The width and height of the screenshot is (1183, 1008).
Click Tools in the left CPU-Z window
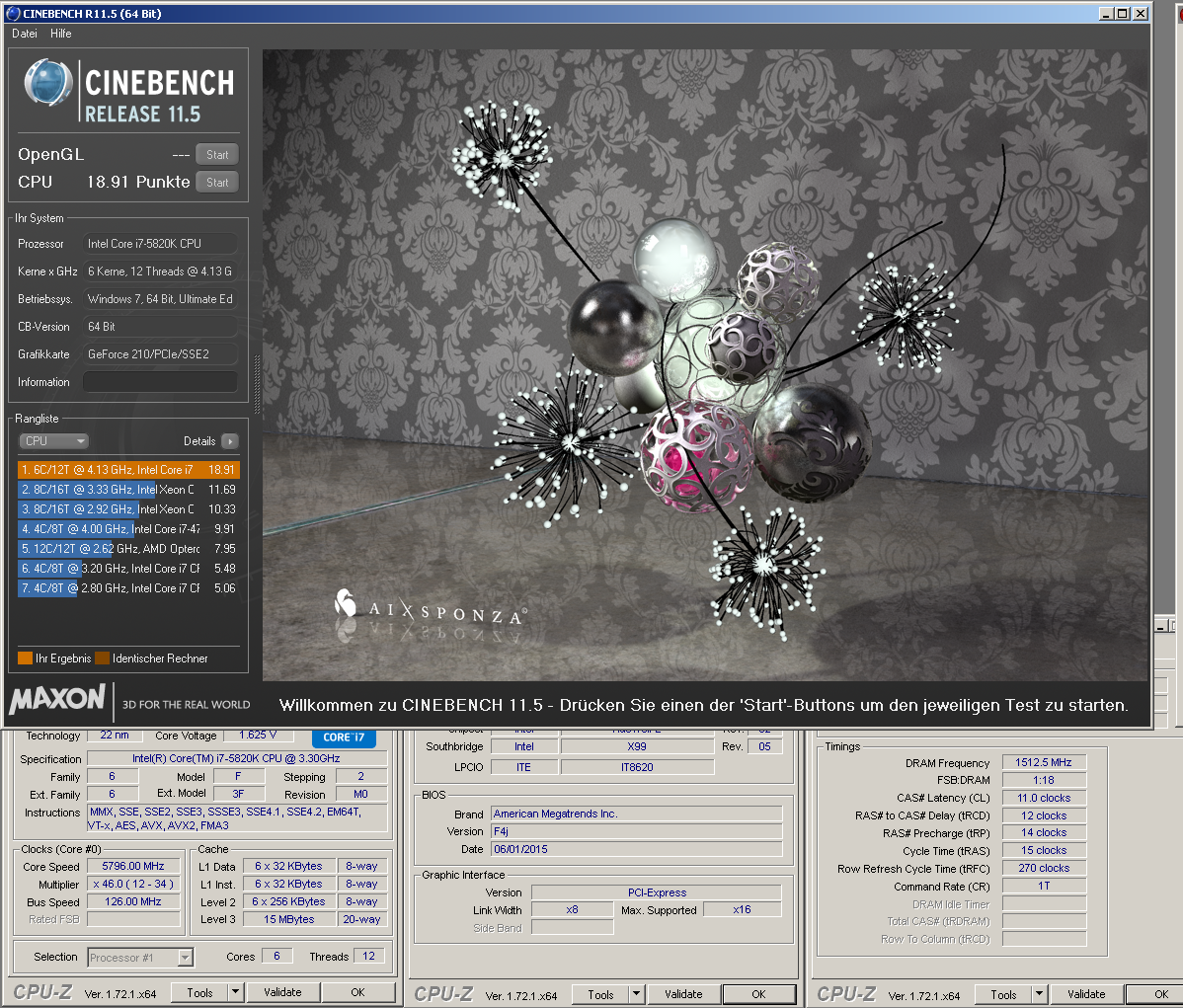click(199, 993)
